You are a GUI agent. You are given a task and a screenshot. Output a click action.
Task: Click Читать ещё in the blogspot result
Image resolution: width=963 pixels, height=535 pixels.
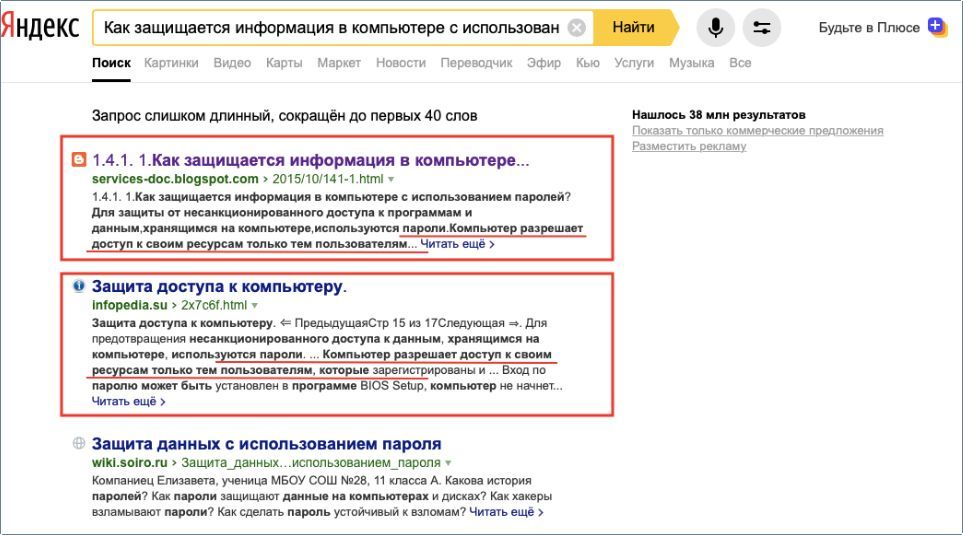coord(457,244)
